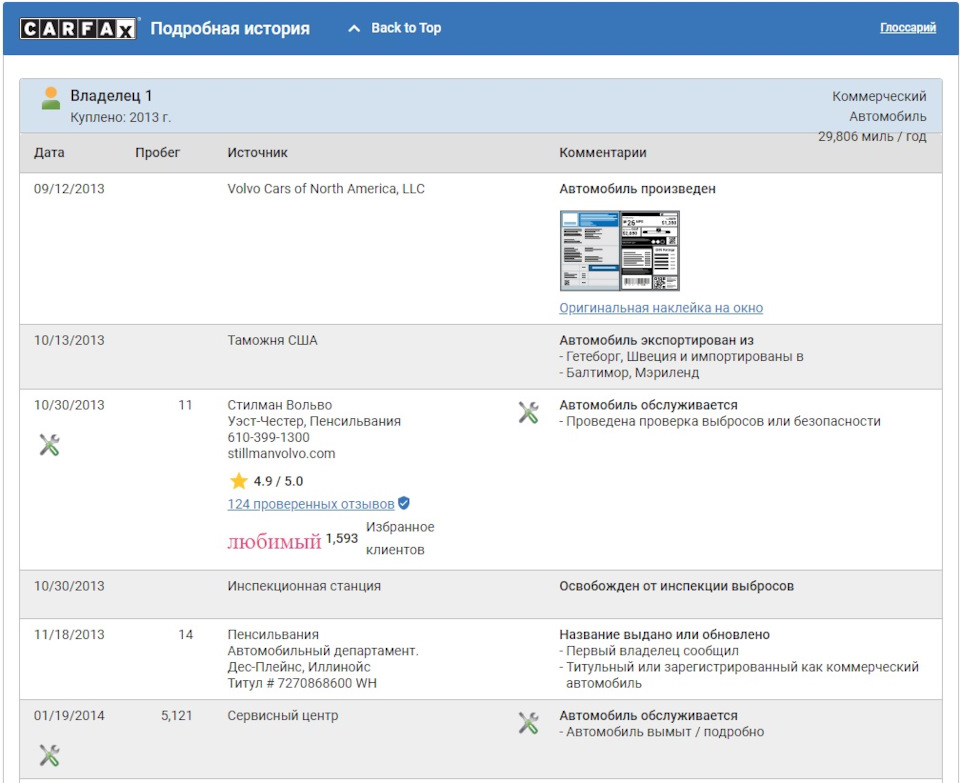Click the Инспекционная станция source text
The image size is (960, 783).
pyautogui.click(x=304, y=586)
